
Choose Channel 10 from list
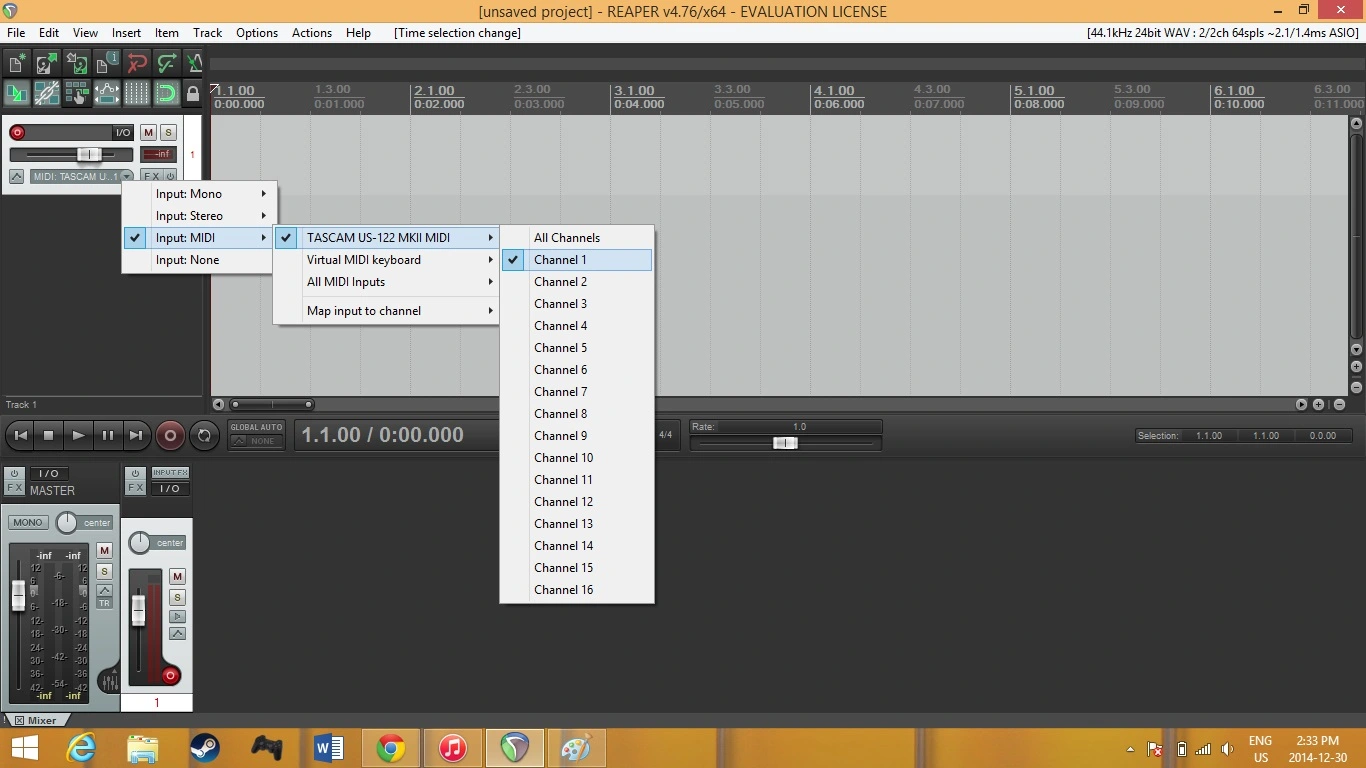577,458
